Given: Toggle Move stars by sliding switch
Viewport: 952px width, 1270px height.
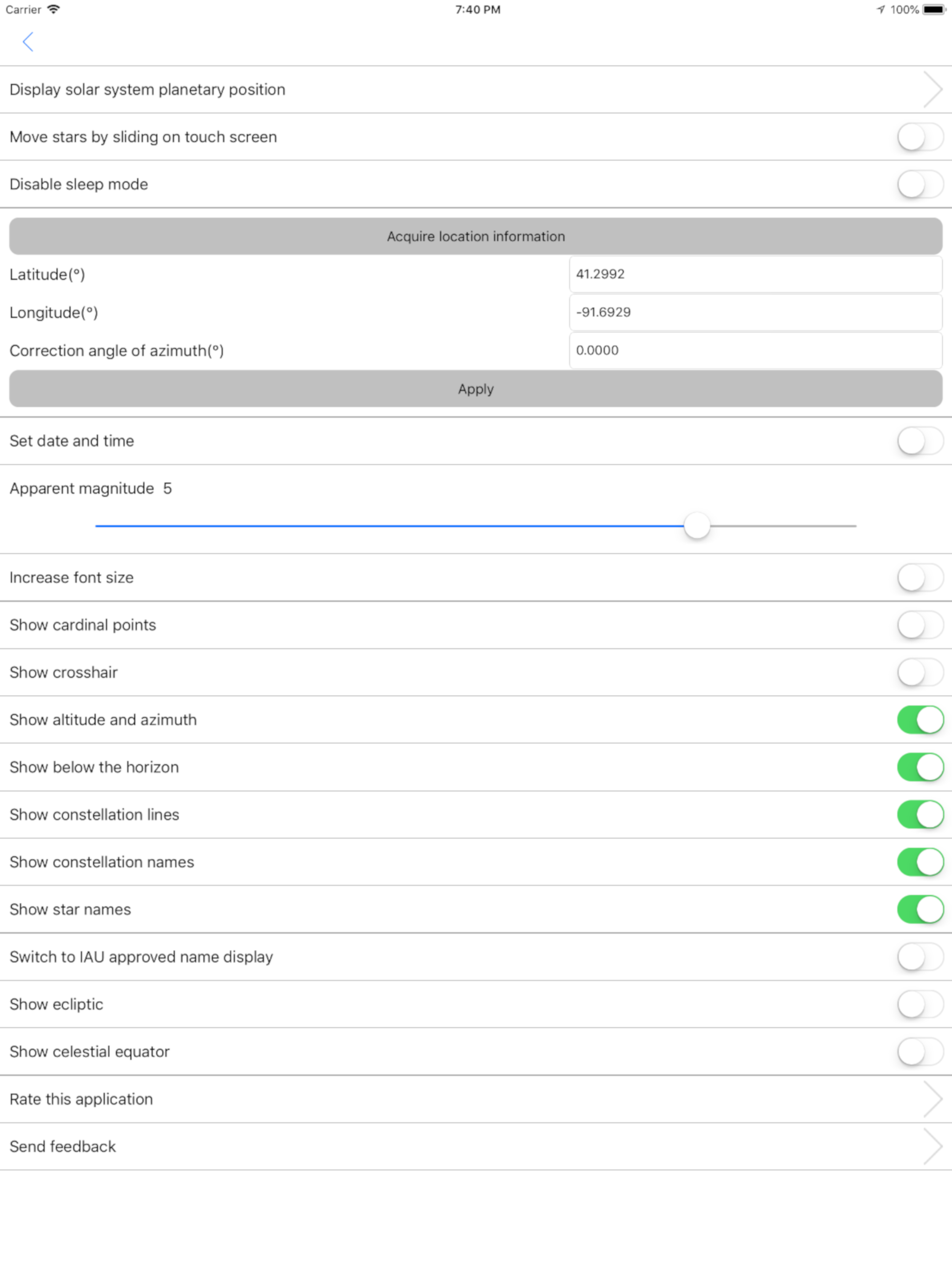Looking at the screenshot, I should (x=920, y=137).
